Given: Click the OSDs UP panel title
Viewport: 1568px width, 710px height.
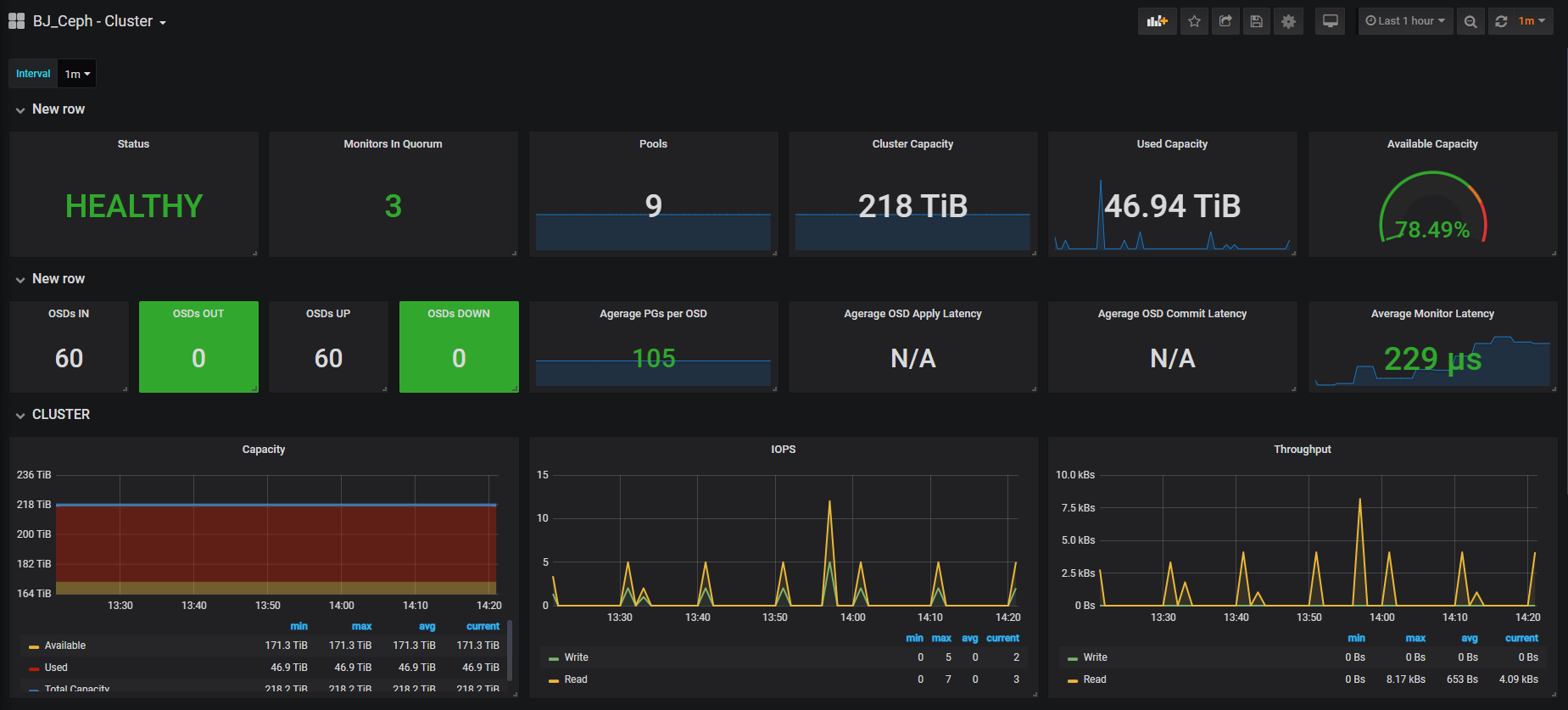Looking at the screenshot, I should [x=328, y=314].
